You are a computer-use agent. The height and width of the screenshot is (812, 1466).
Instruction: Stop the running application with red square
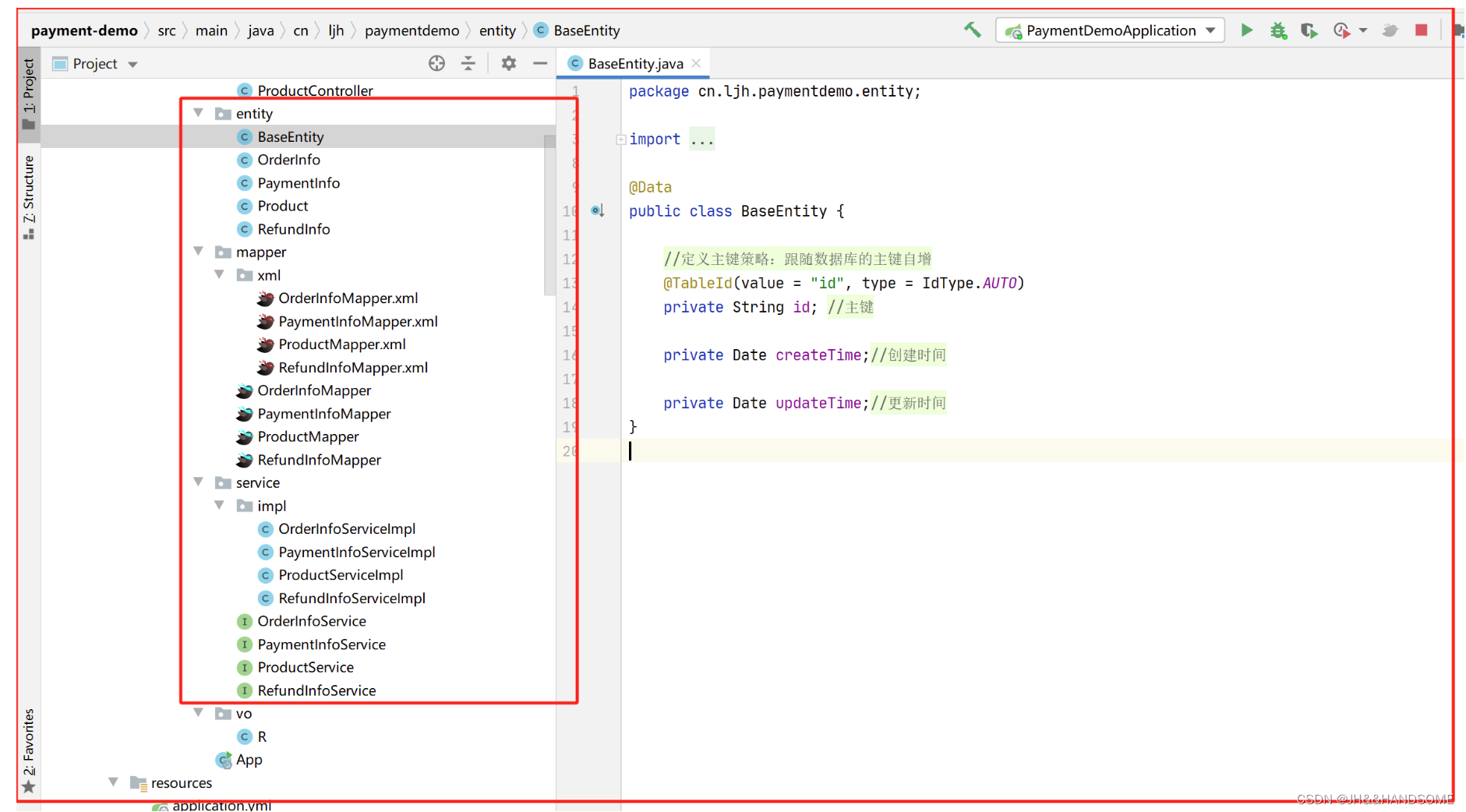point(1422,30)
